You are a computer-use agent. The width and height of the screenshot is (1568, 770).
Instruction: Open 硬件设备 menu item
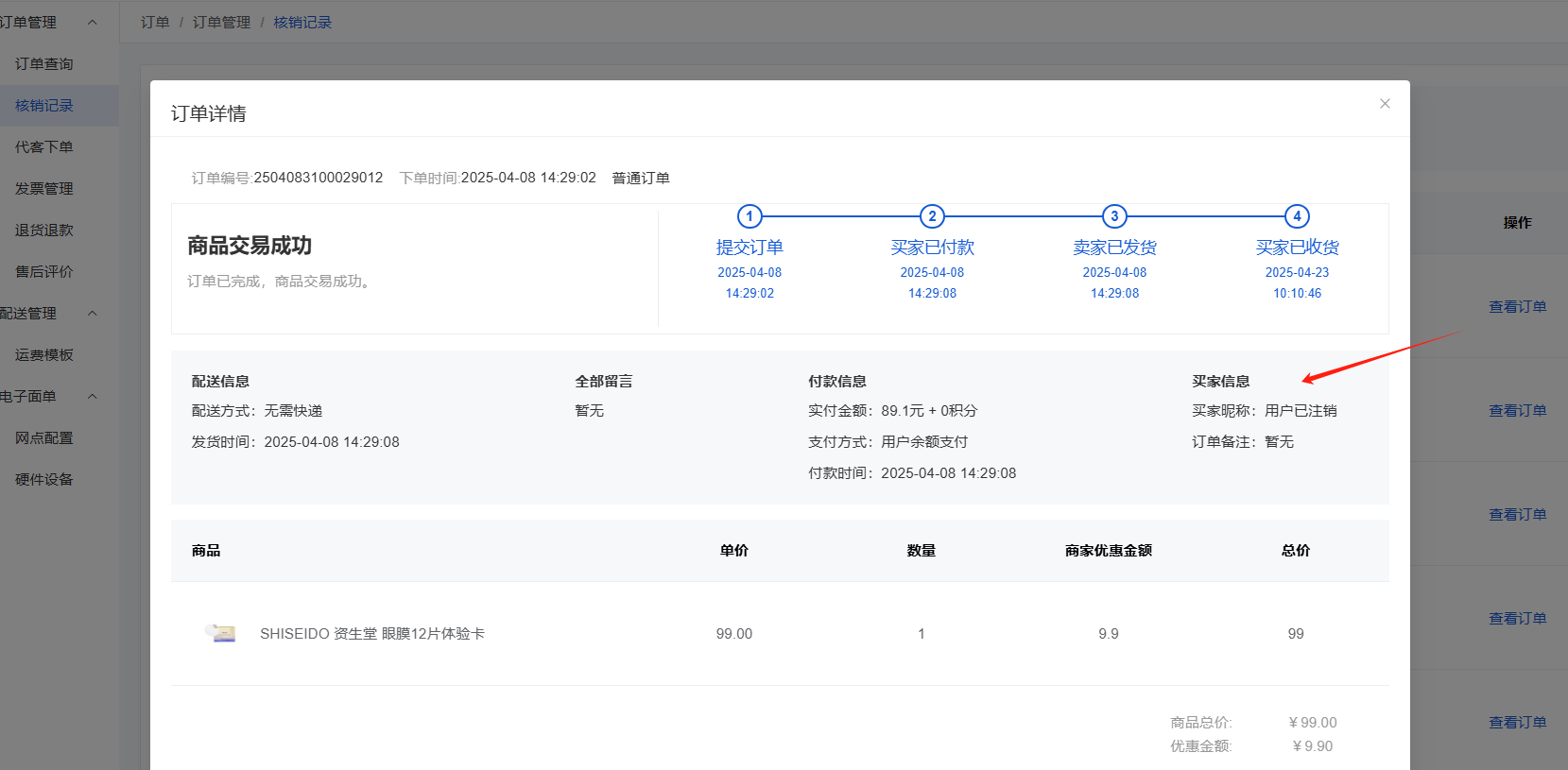44,480
